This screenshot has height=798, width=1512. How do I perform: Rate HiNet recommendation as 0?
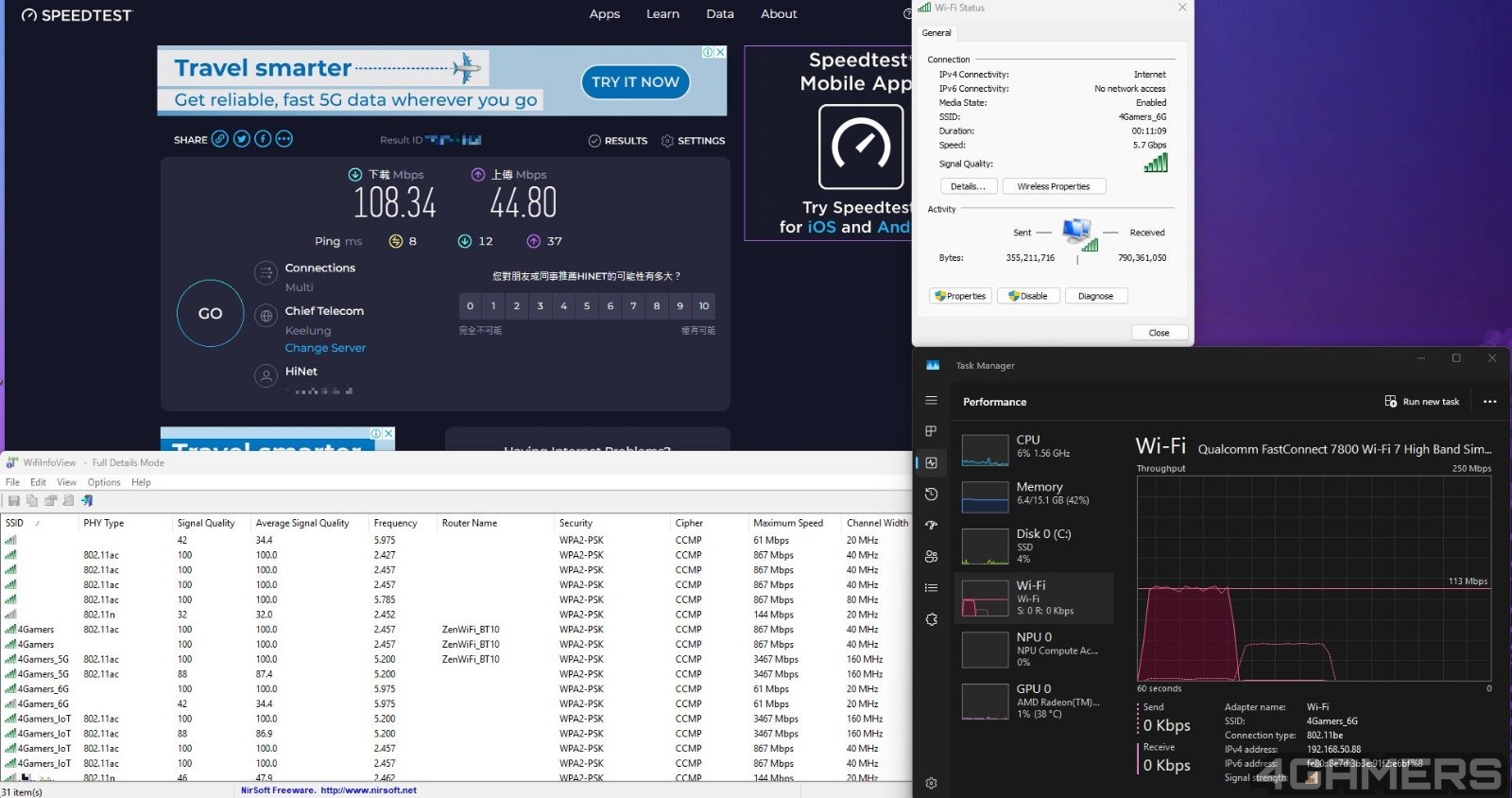point(470,305)
